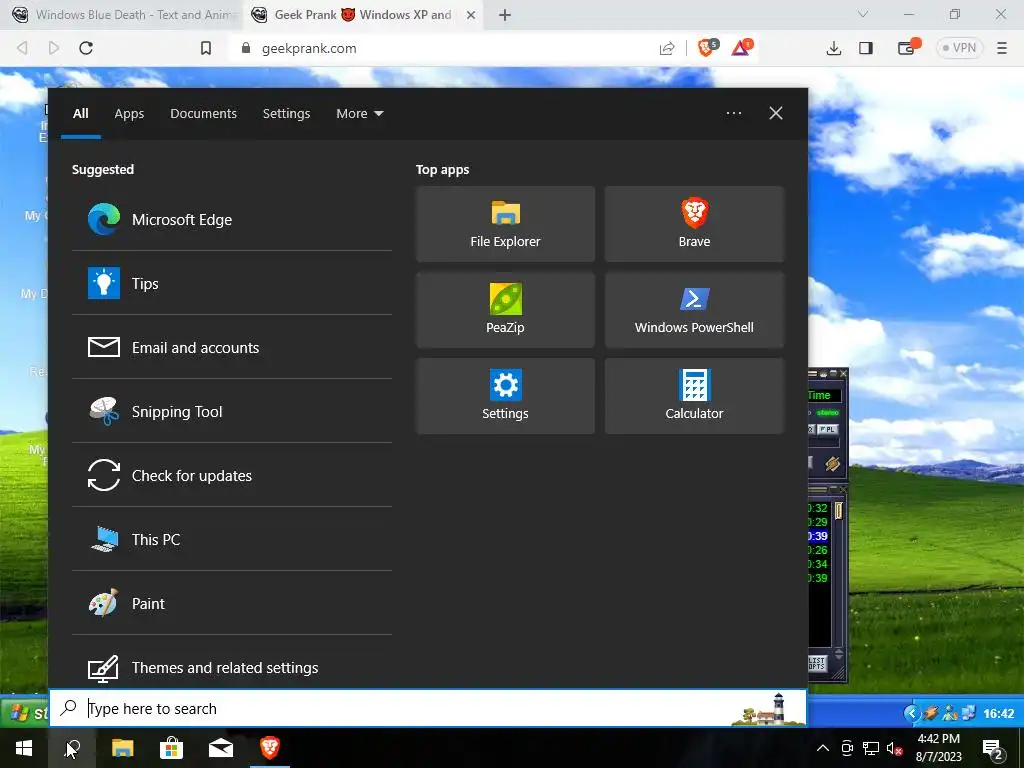Screen dimensions: 1024x768
Task: Switch to the Apps search tab
Action: tap(129, 114)
